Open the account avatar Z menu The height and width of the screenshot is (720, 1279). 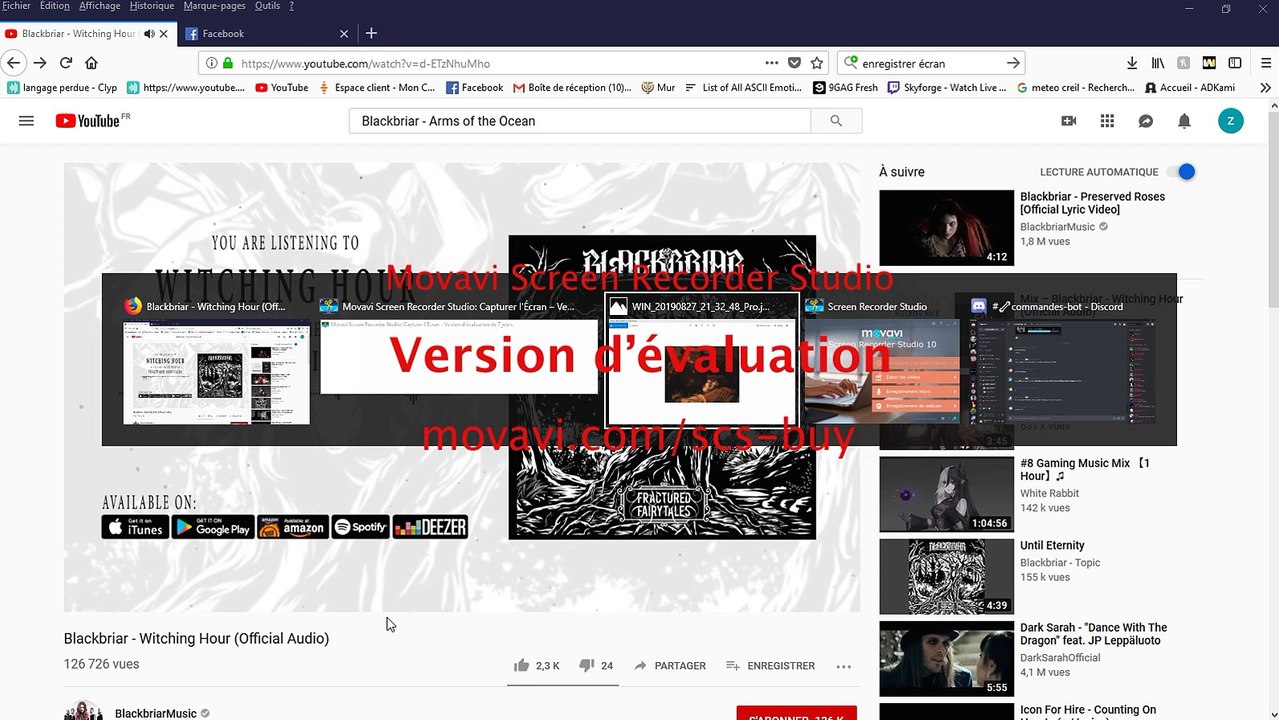[1230, 121]
